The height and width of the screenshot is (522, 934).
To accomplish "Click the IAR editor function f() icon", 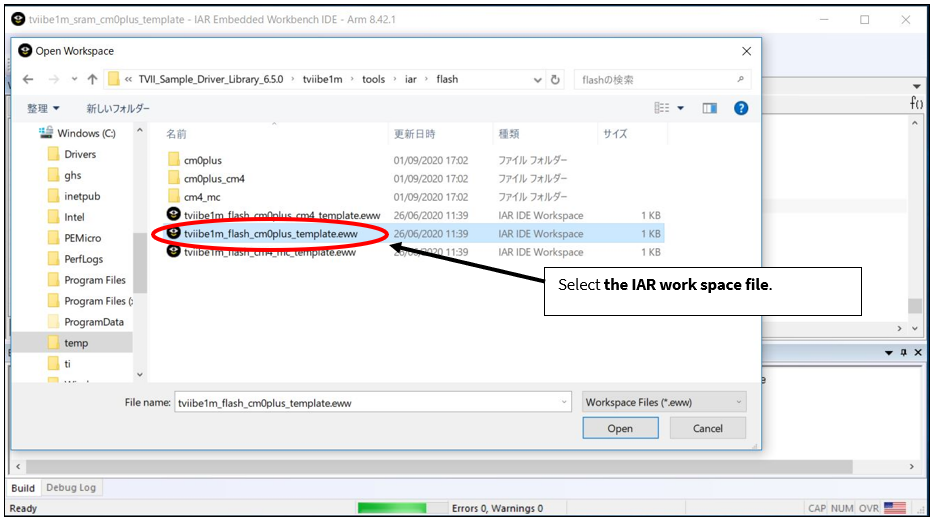I will coord(916,103).
